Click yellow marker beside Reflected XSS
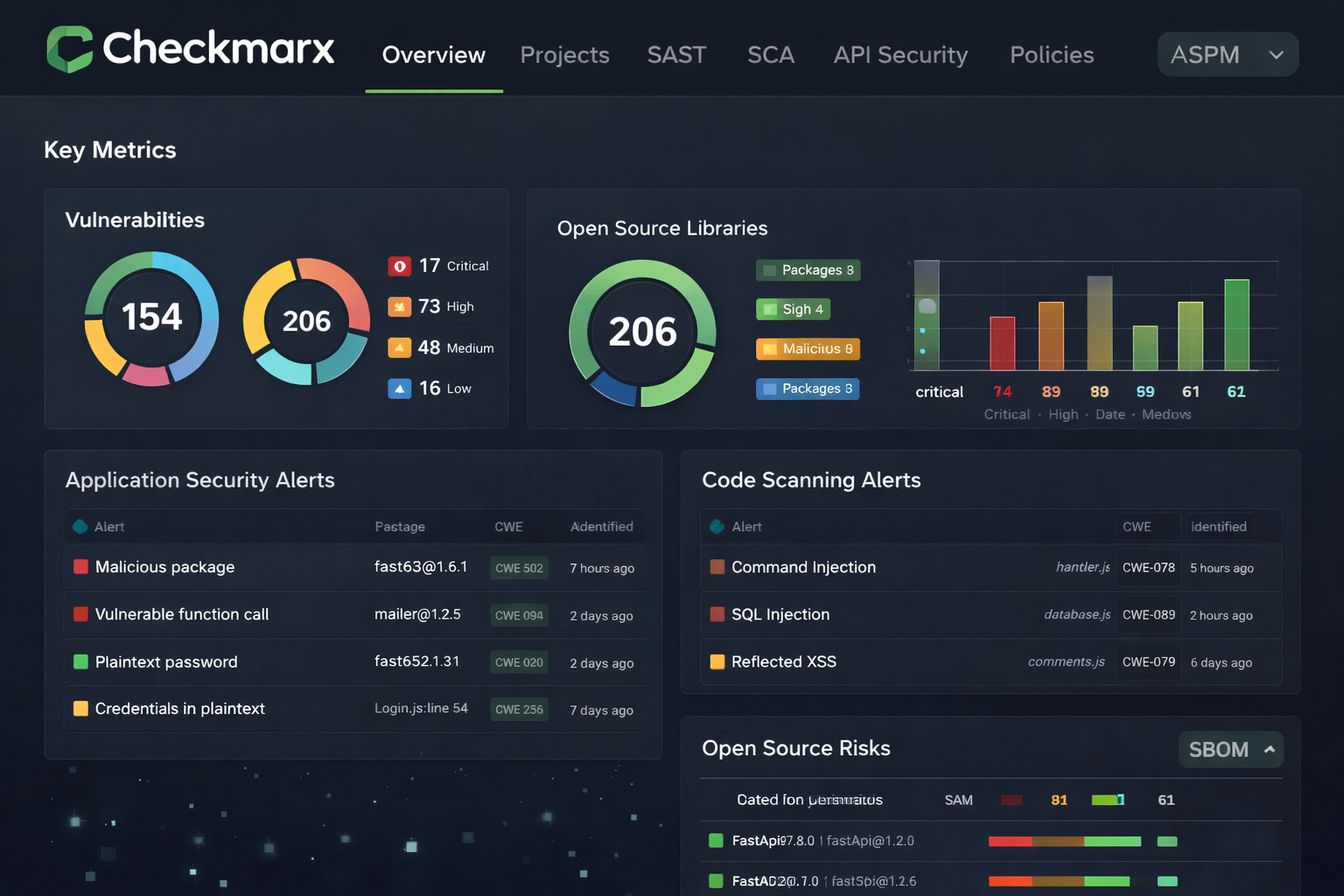Screen dimensions: 1344x896 pyautogui.click(x=717, y=661)
